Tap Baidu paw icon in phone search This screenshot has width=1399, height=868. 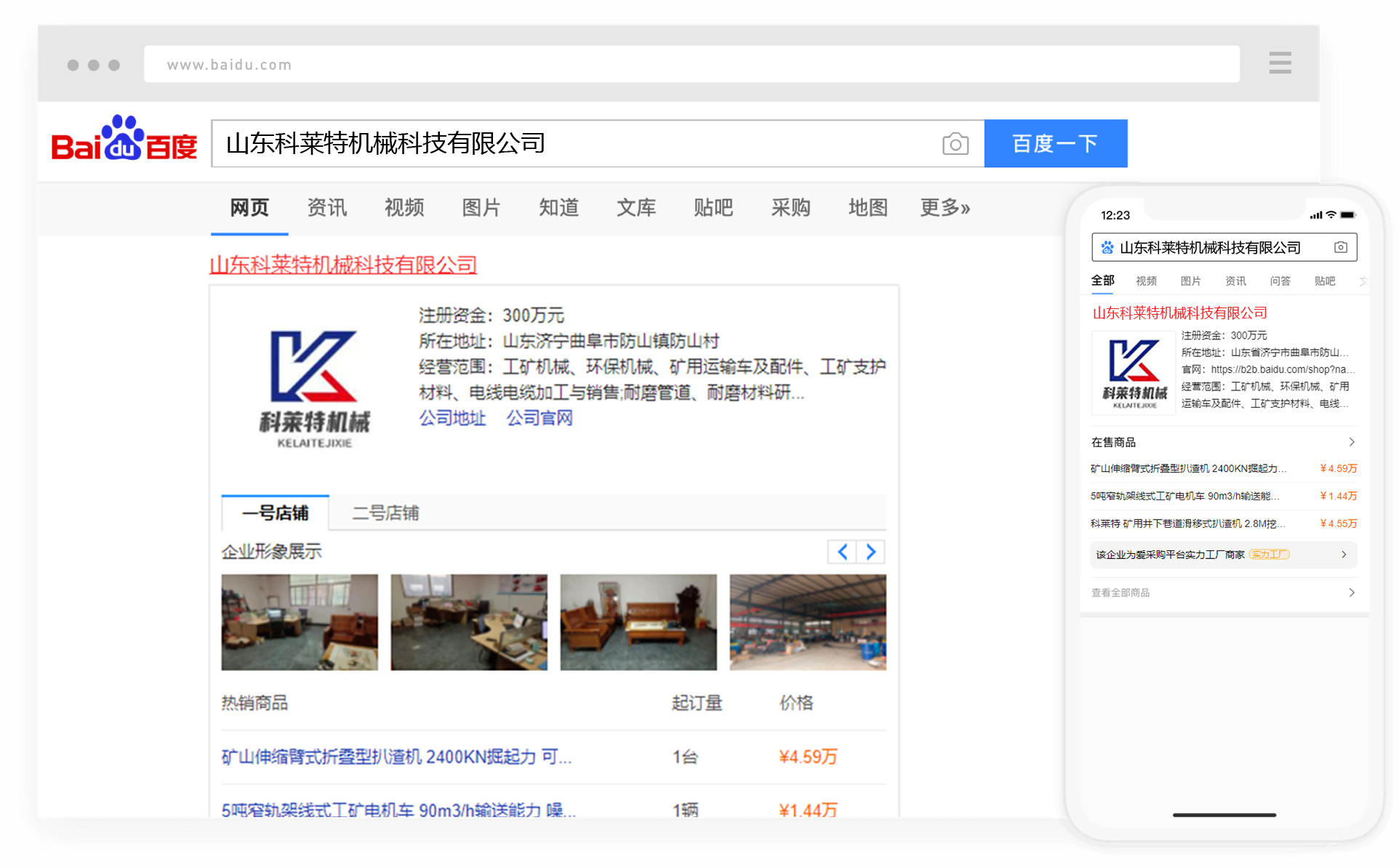coord(1107,247)
